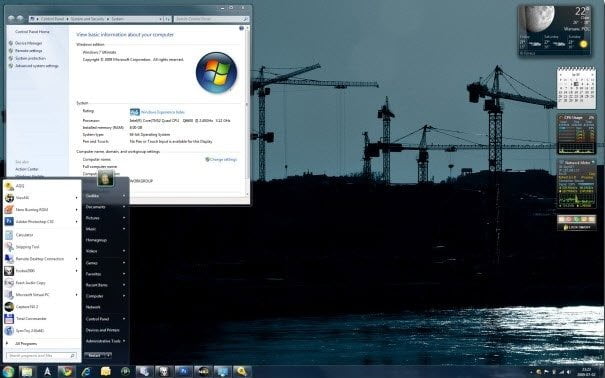605x378 pixels.
Task: Open the Photoshop taskbar button
Action: click(184, 371)
